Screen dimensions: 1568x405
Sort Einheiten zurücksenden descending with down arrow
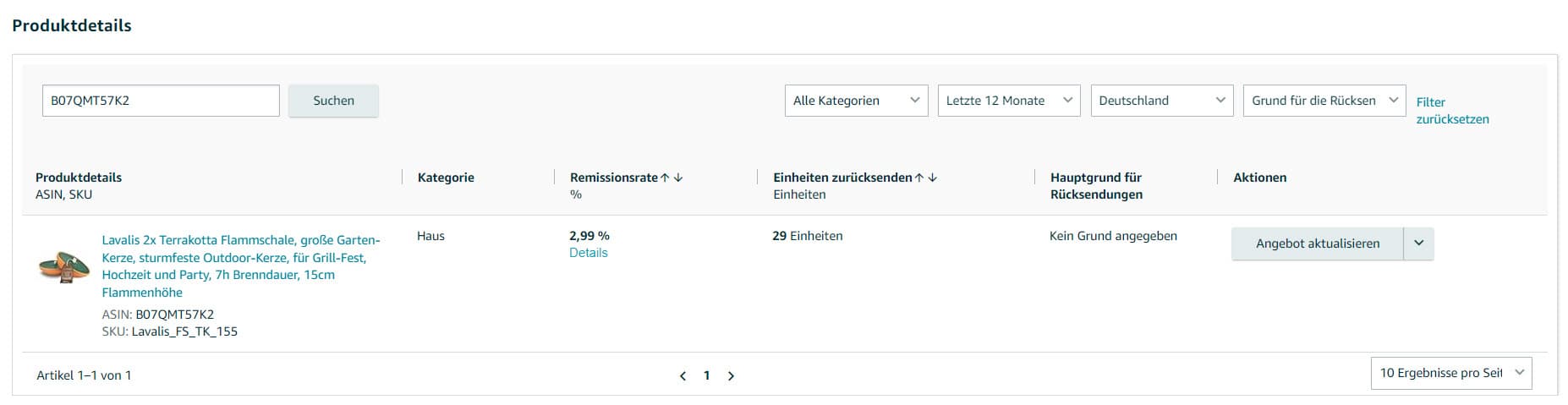tap(933, 178)
